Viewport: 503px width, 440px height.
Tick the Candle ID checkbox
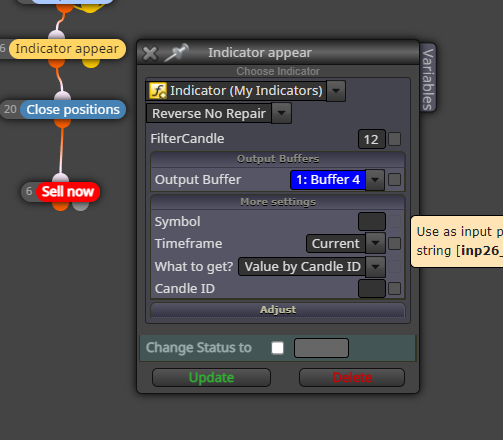point(395,289)
